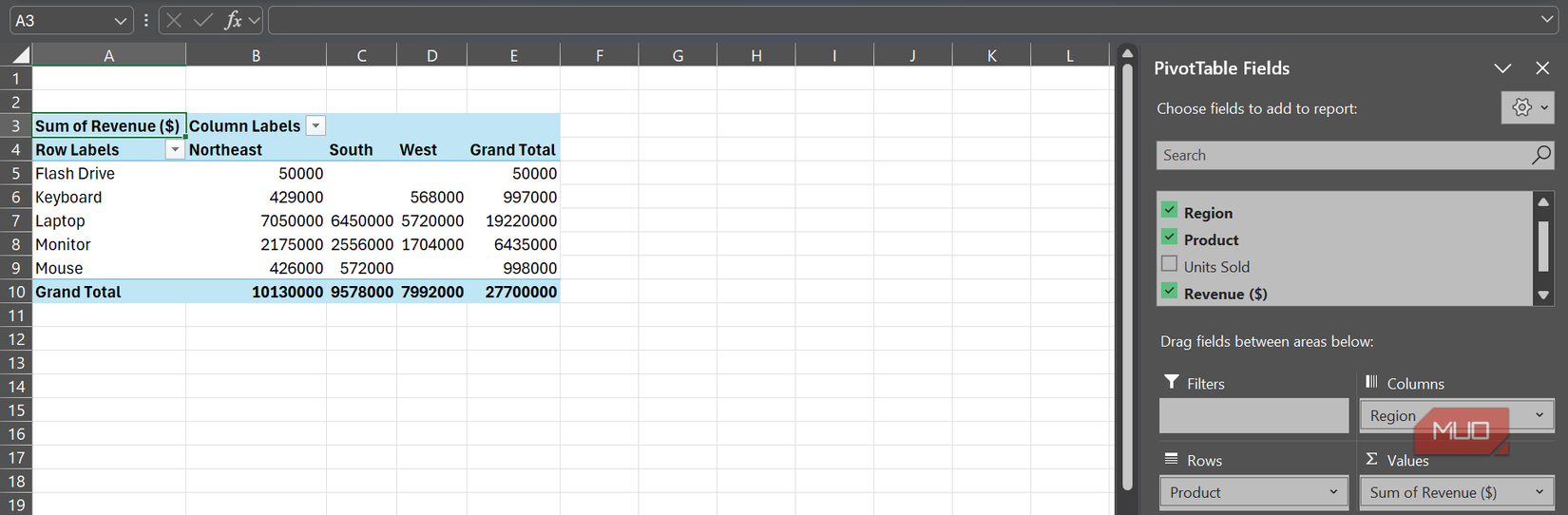This screenshot has height=515, width=1568.
Task: Select the 'Flash Drive' row label cell
Action: tap(109, 173)
